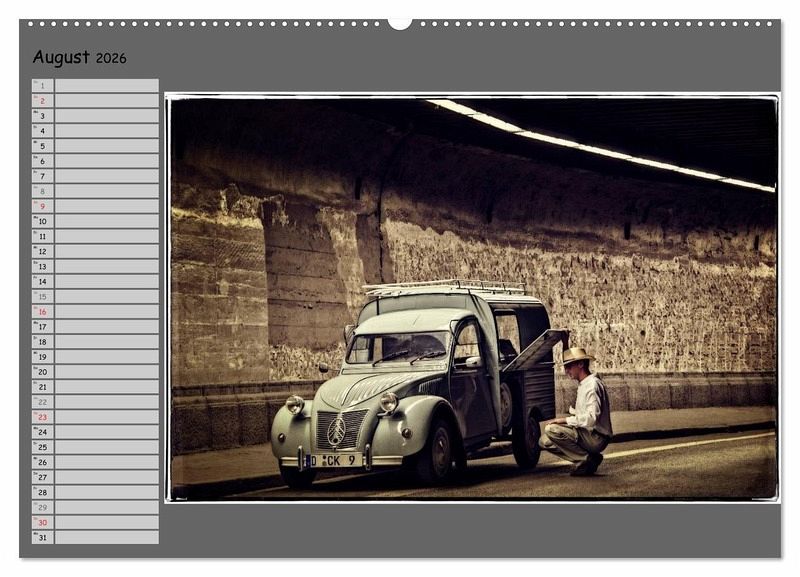Click the day 31 number cell
Screen dimensions: 800x577
click(x=43, y=537)
